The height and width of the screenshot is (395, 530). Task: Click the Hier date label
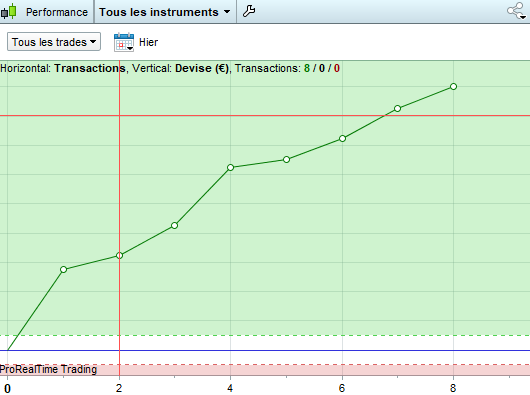click(148, 43)
